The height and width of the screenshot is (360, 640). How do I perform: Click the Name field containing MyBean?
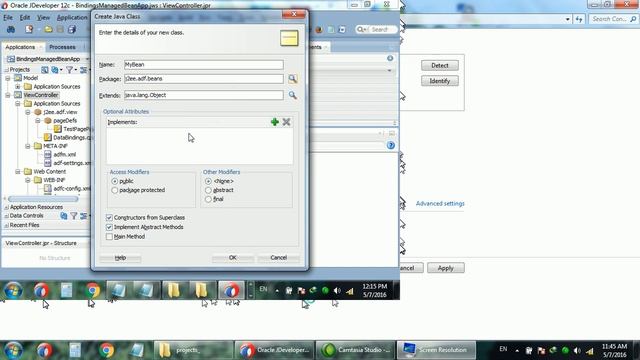coord(203,64)
